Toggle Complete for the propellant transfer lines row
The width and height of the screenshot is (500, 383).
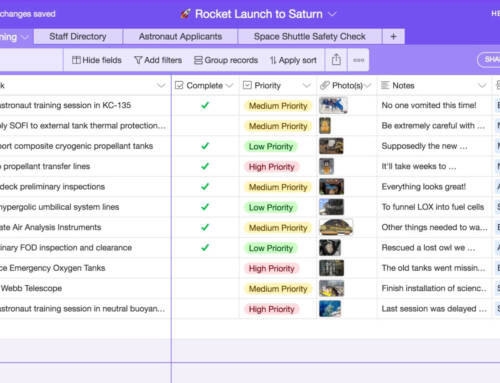click(205, 166)
